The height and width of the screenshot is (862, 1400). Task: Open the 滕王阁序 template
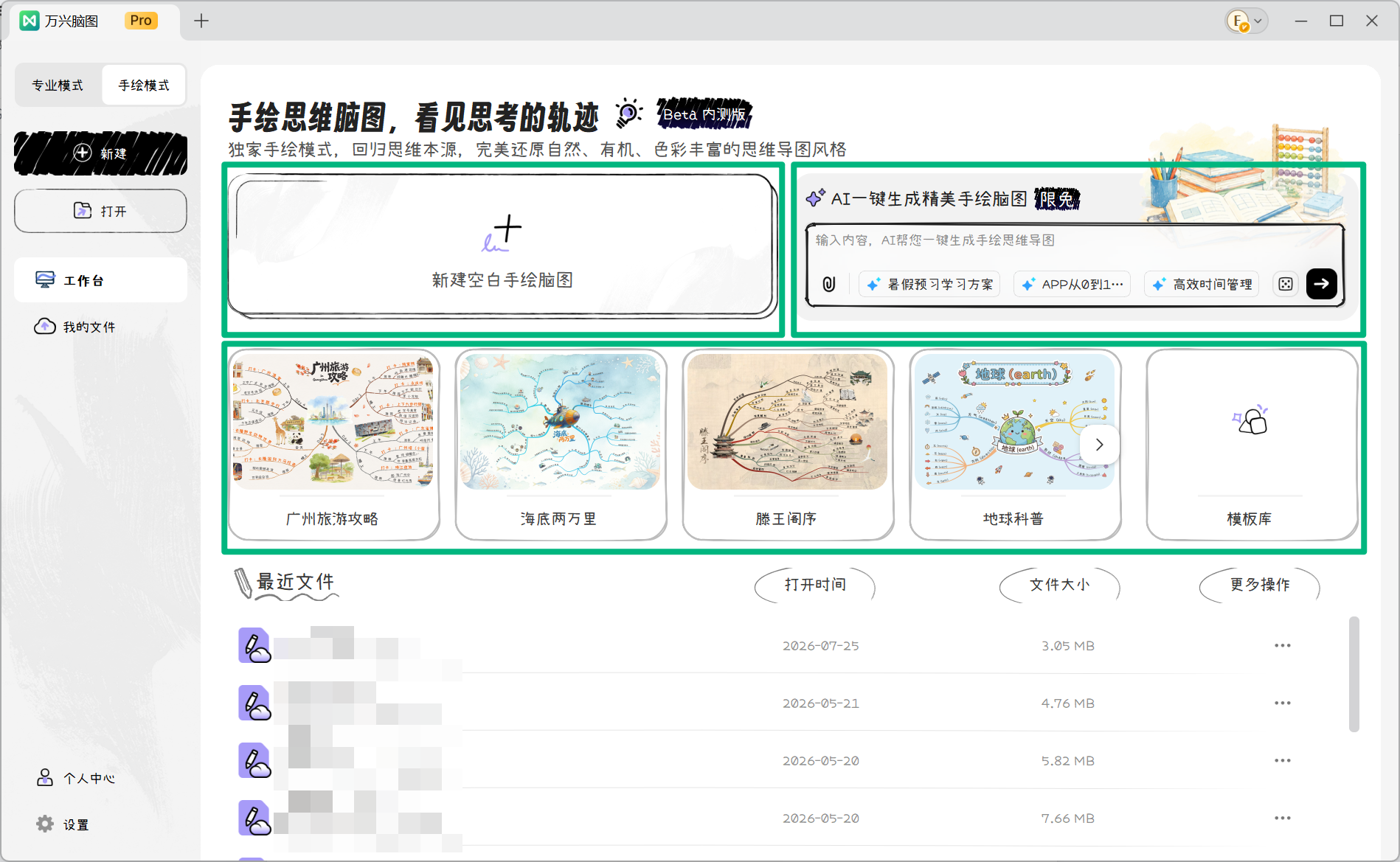click(788, 445)
